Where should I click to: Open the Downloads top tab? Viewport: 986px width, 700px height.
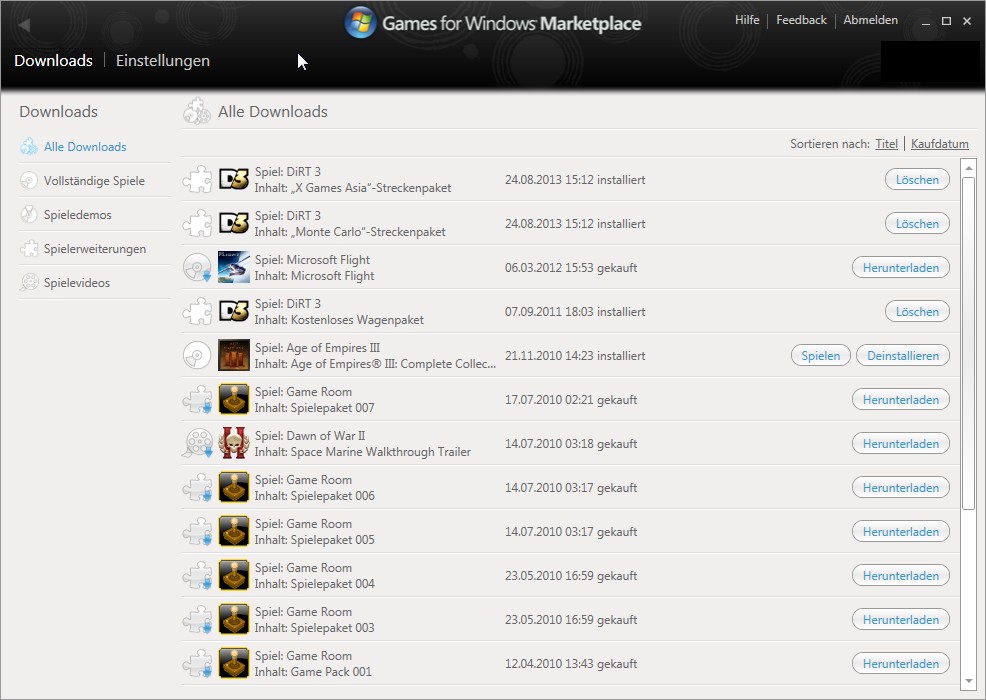tap(53, 60)
